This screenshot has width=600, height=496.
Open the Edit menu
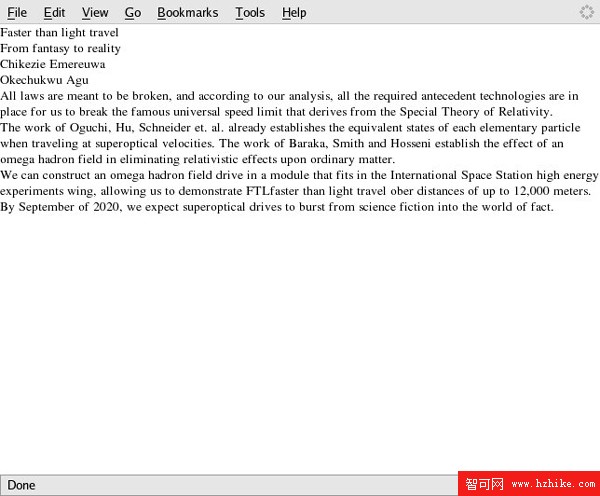tap(54, 12)
